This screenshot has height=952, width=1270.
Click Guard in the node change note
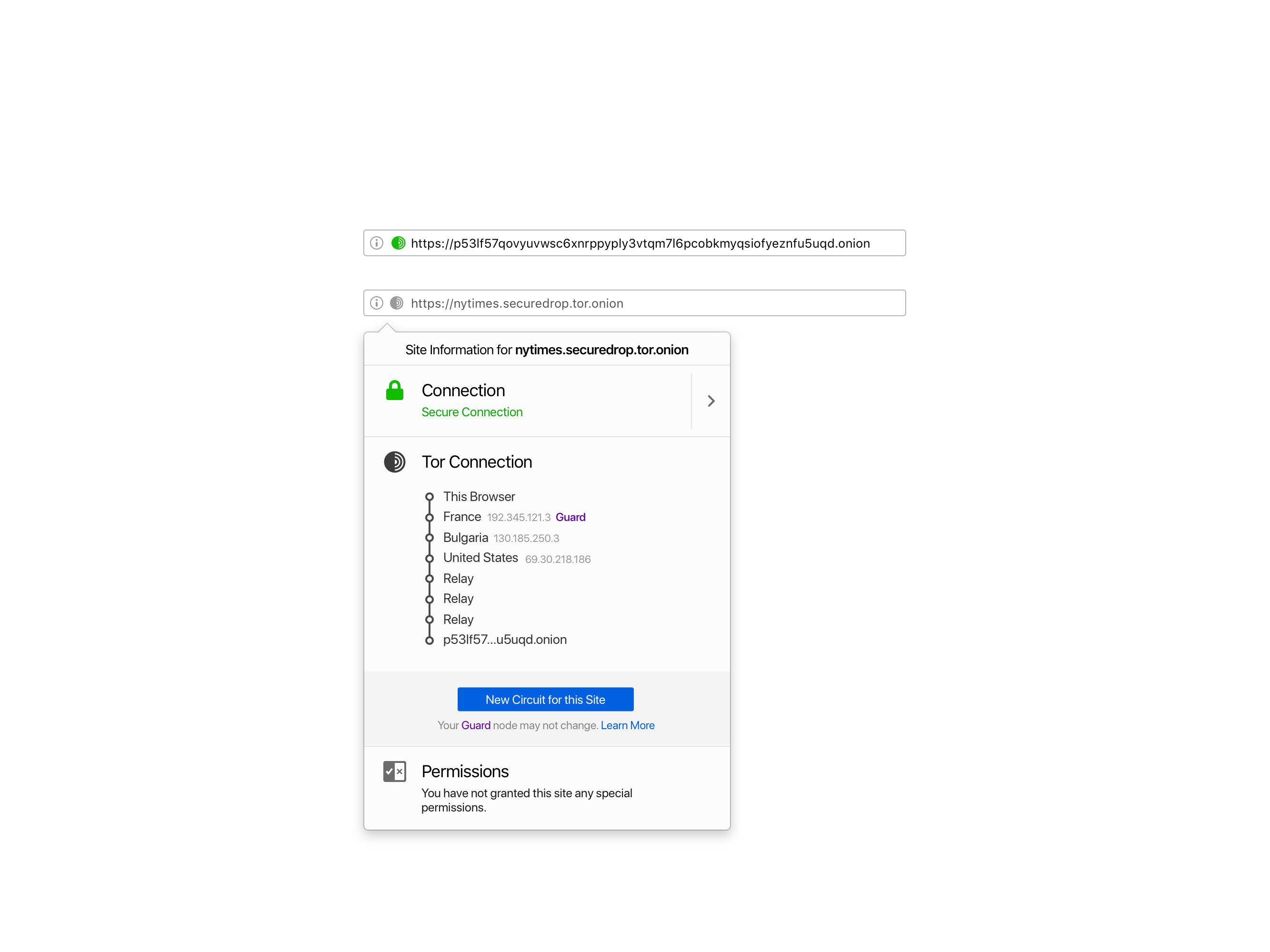(x=475, y=725)
